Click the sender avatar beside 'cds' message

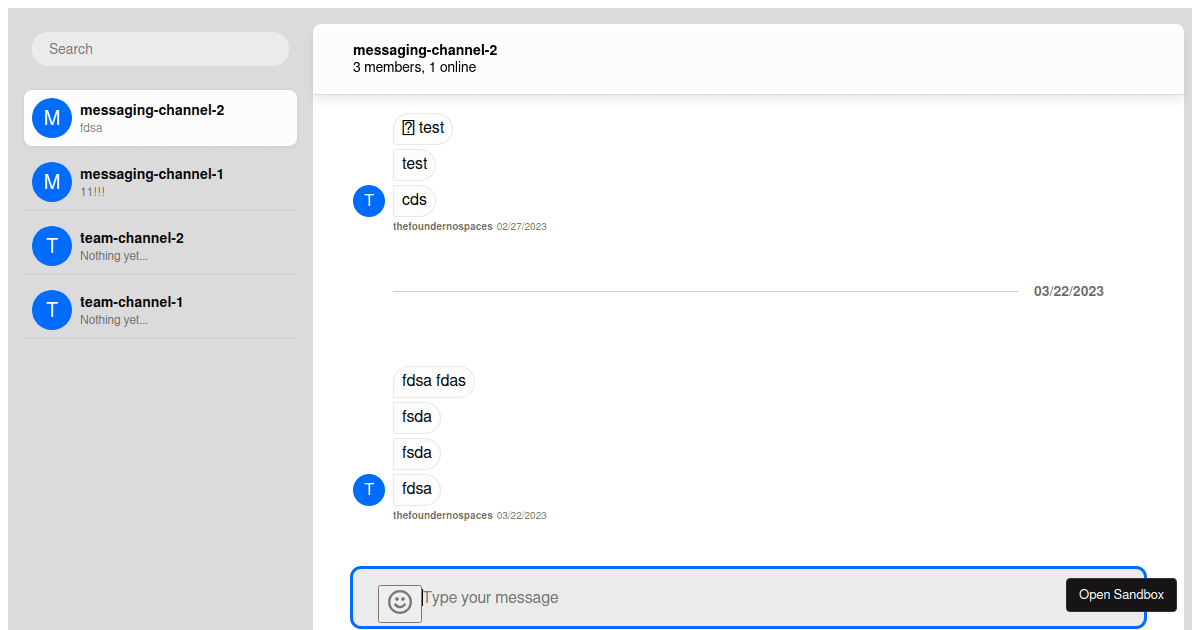click(x=369, y=200)
